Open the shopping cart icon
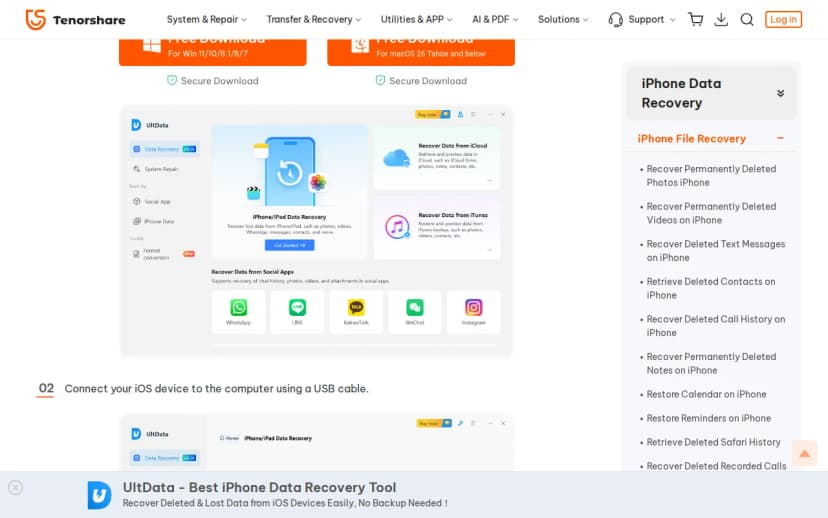The image size is (828, 518). [696, 19]
